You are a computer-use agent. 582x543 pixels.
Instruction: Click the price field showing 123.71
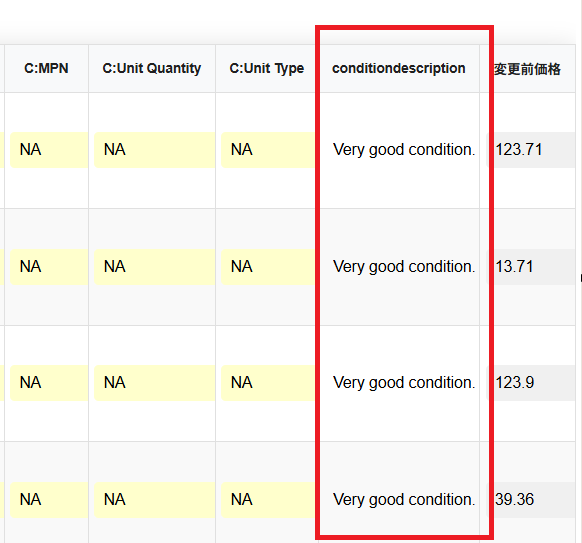click(531, 150)
